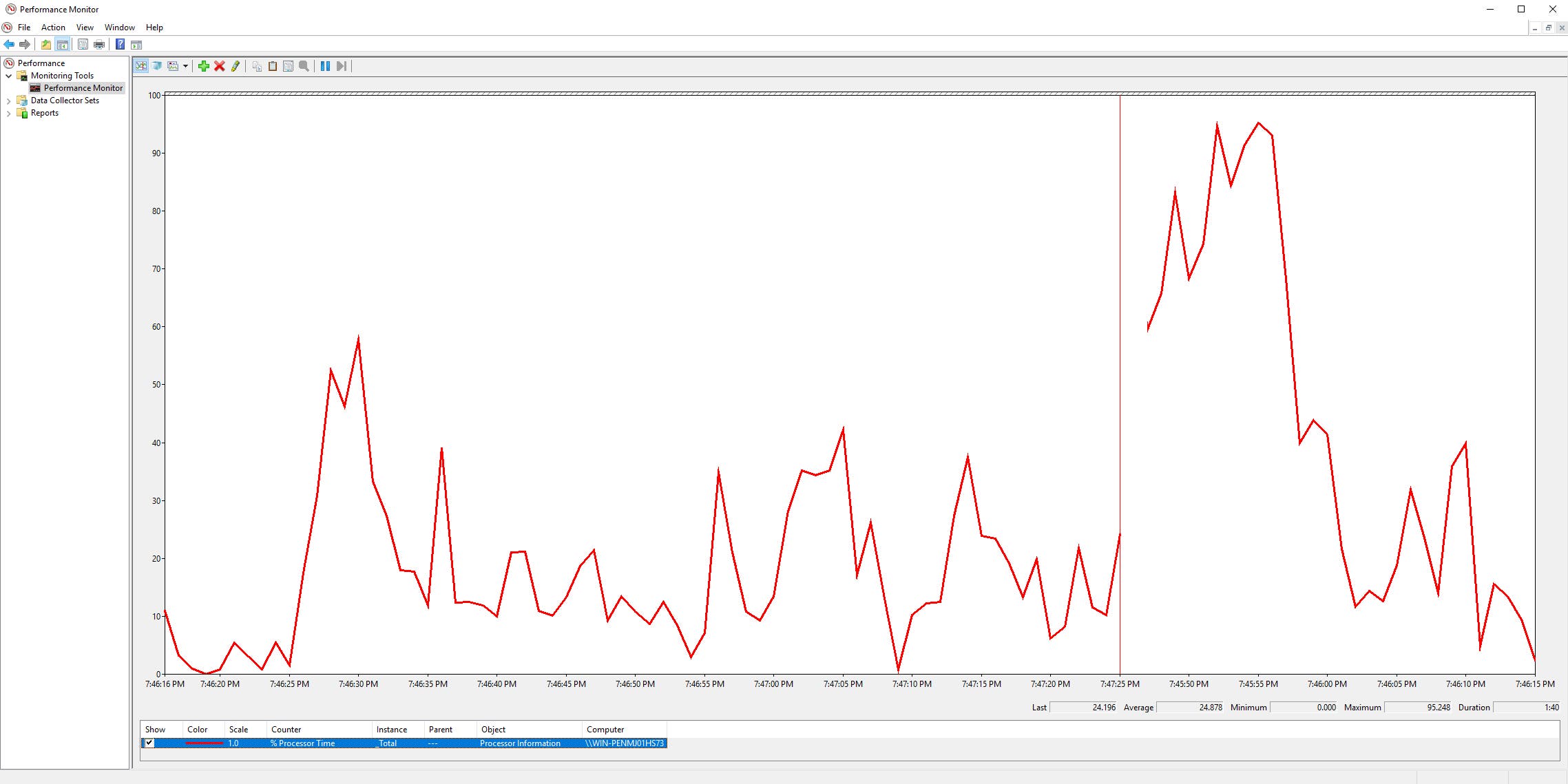Paste a counter list via the clipboard icon
The image size is (1568, 784).
tap(272, 66)
